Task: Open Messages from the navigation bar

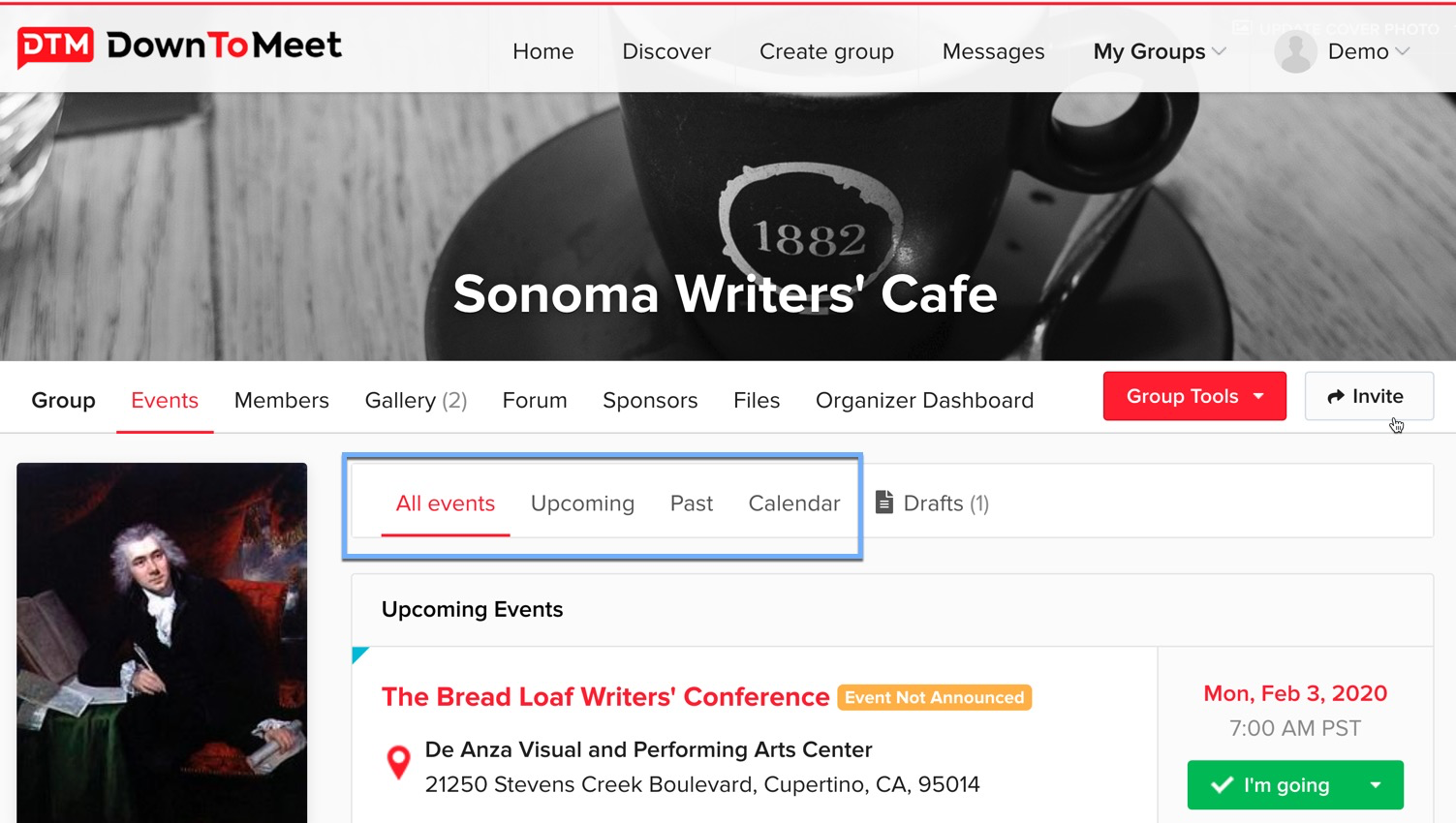Action: [x=993, y=52]
